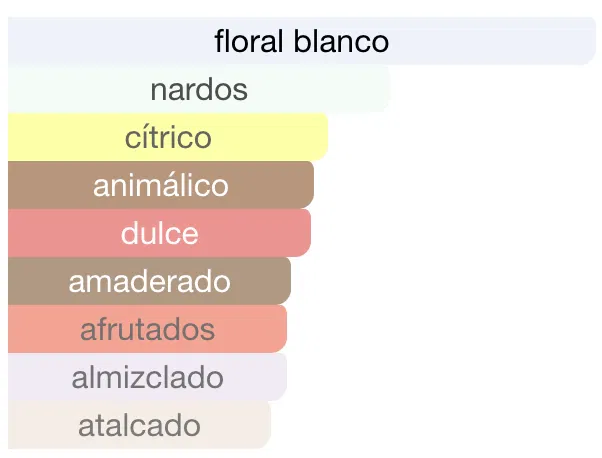The width and height of the screenshot is (602, 458).
Task: Click the 'almizclado' accord label
Action: coord(147,377)
